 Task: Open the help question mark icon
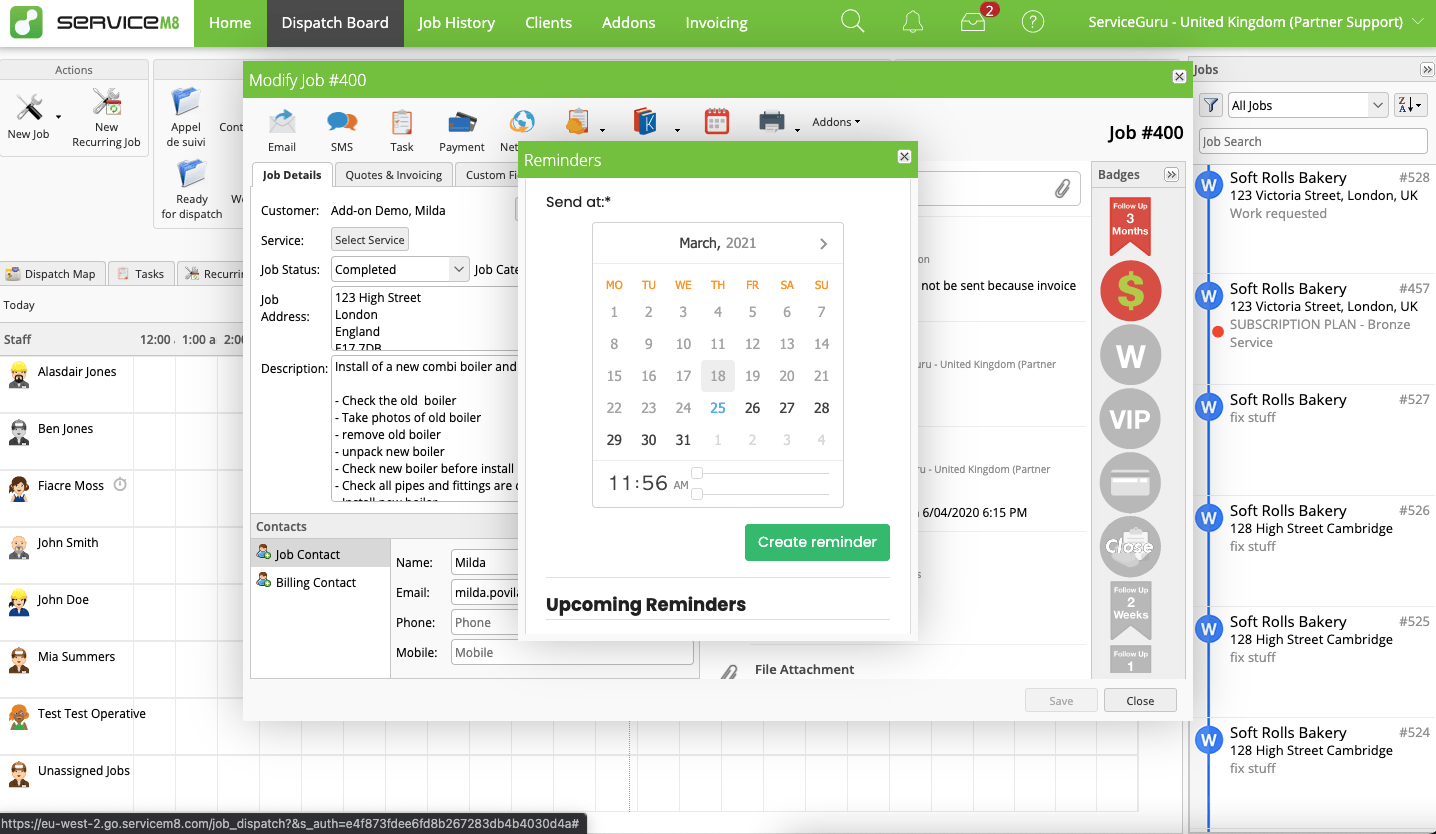pyautogui.click(x=1033, y=22)
